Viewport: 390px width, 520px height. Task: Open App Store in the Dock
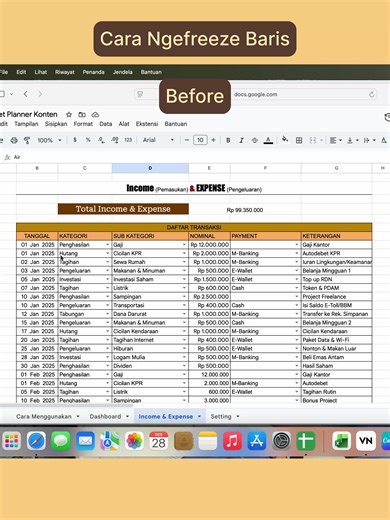(257, 441)
